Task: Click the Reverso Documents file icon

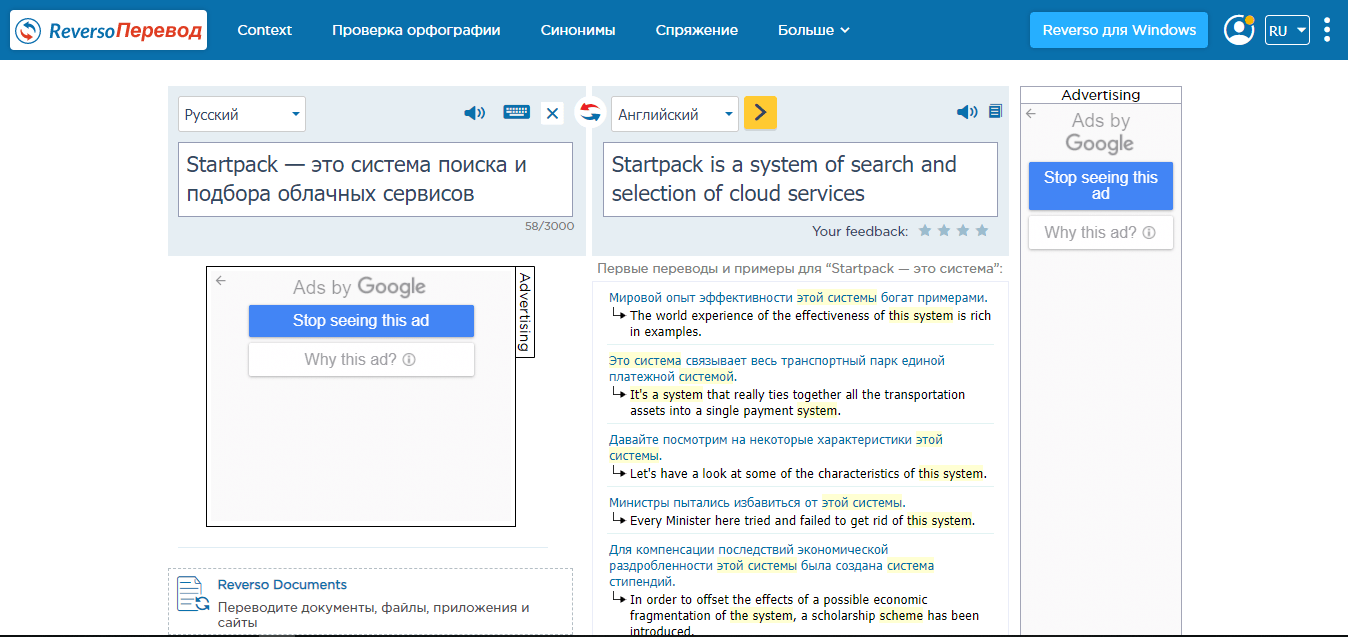Action: tap(192, 593)
